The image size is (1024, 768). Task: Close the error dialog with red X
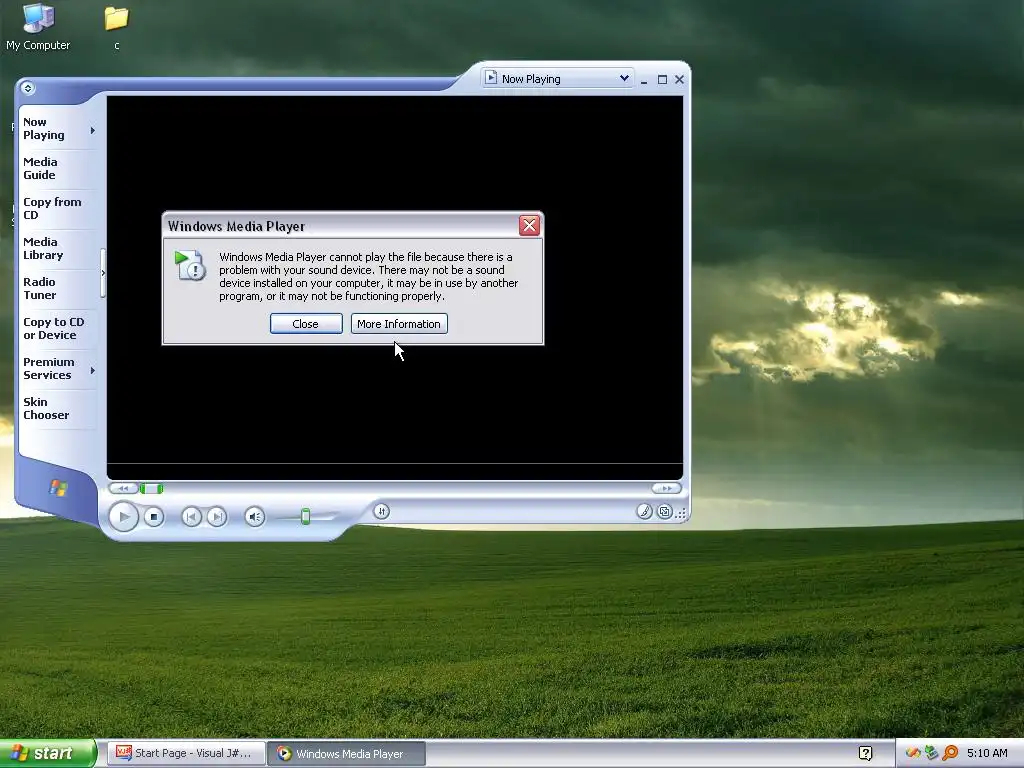[x=529, y=225]
